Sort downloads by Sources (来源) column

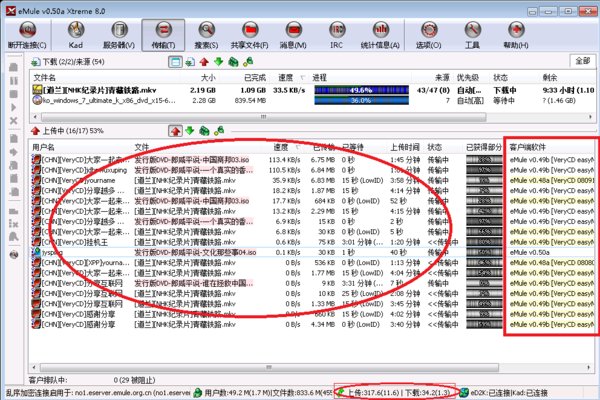(442, 78)
